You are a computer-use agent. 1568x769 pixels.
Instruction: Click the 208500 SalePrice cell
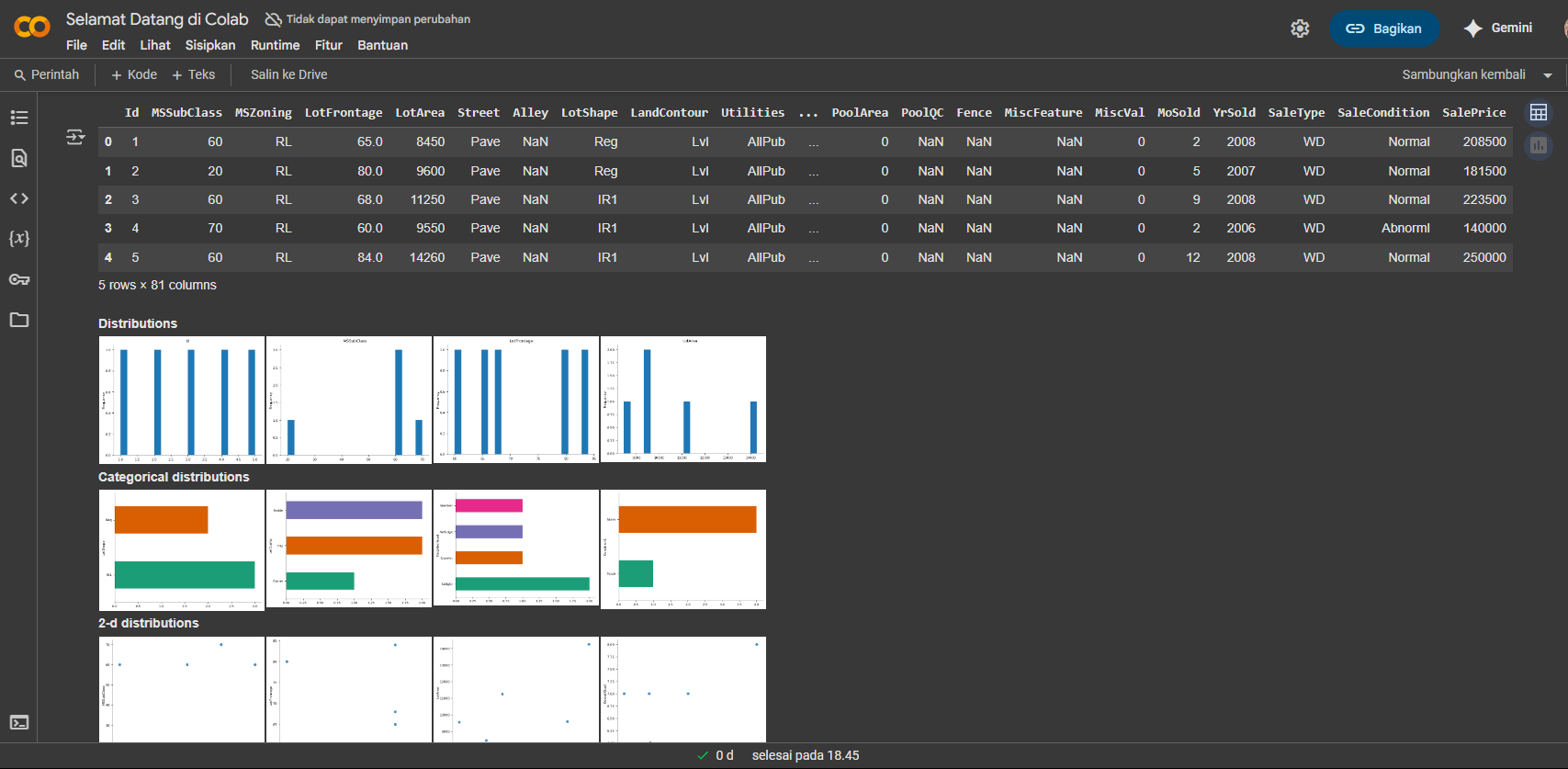click(x=1484, y=141)
